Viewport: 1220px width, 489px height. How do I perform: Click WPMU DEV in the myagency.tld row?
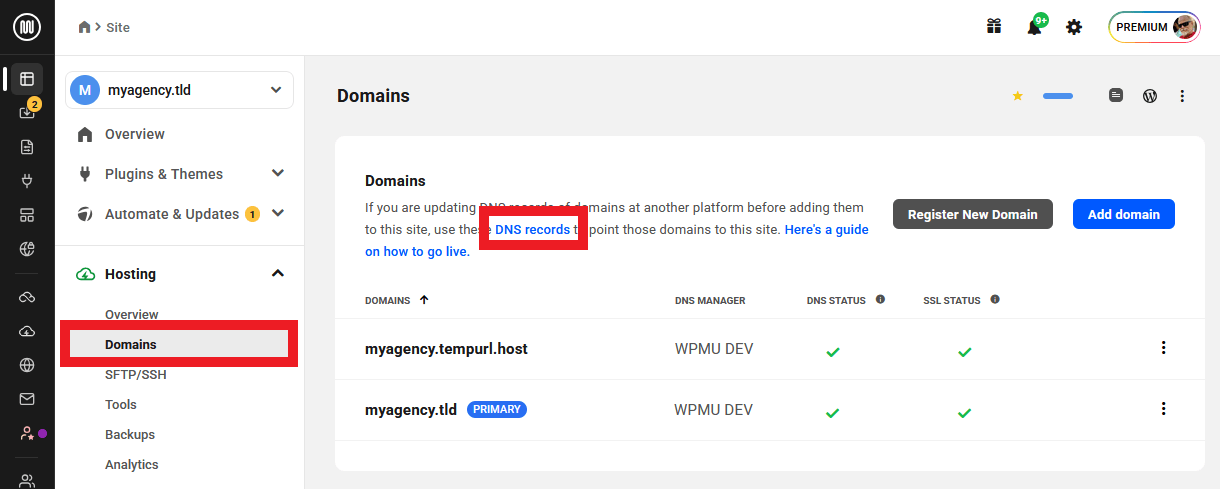coord(714,410)
